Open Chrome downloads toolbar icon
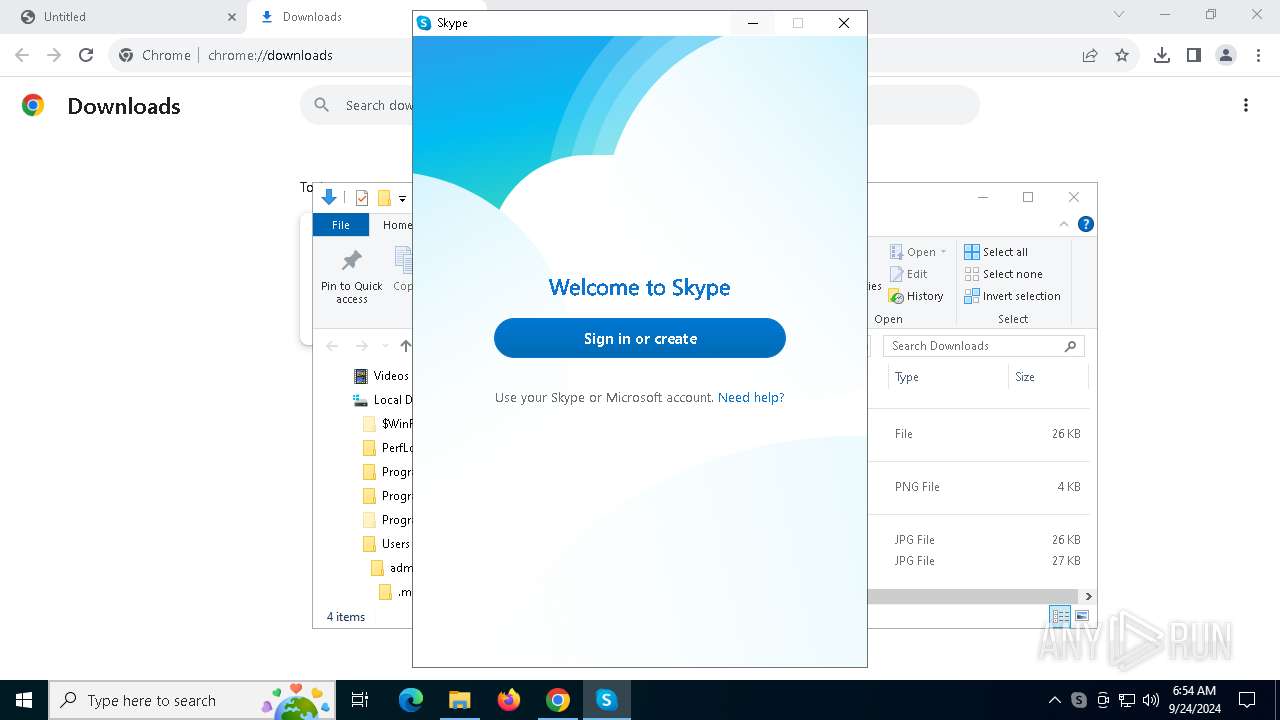 click(x=1162, y=55)
